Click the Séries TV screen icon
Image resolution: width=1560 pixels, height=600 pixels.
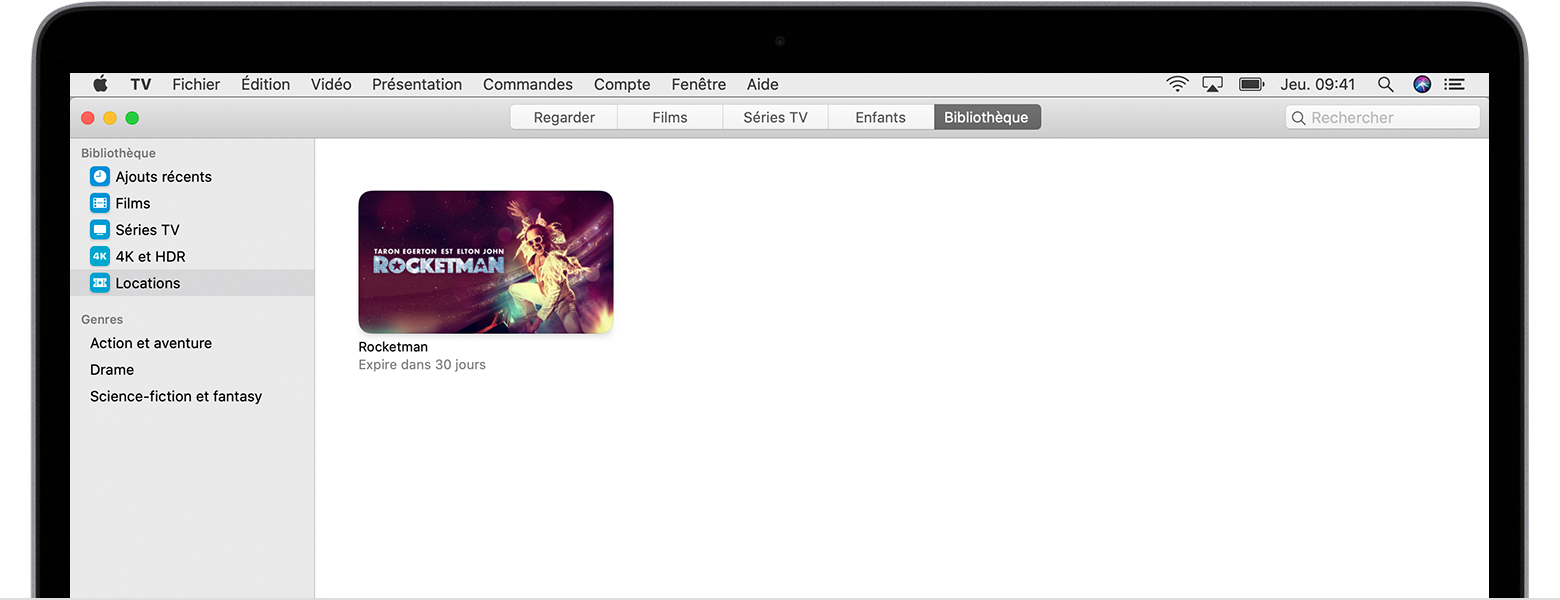point(100,230)
